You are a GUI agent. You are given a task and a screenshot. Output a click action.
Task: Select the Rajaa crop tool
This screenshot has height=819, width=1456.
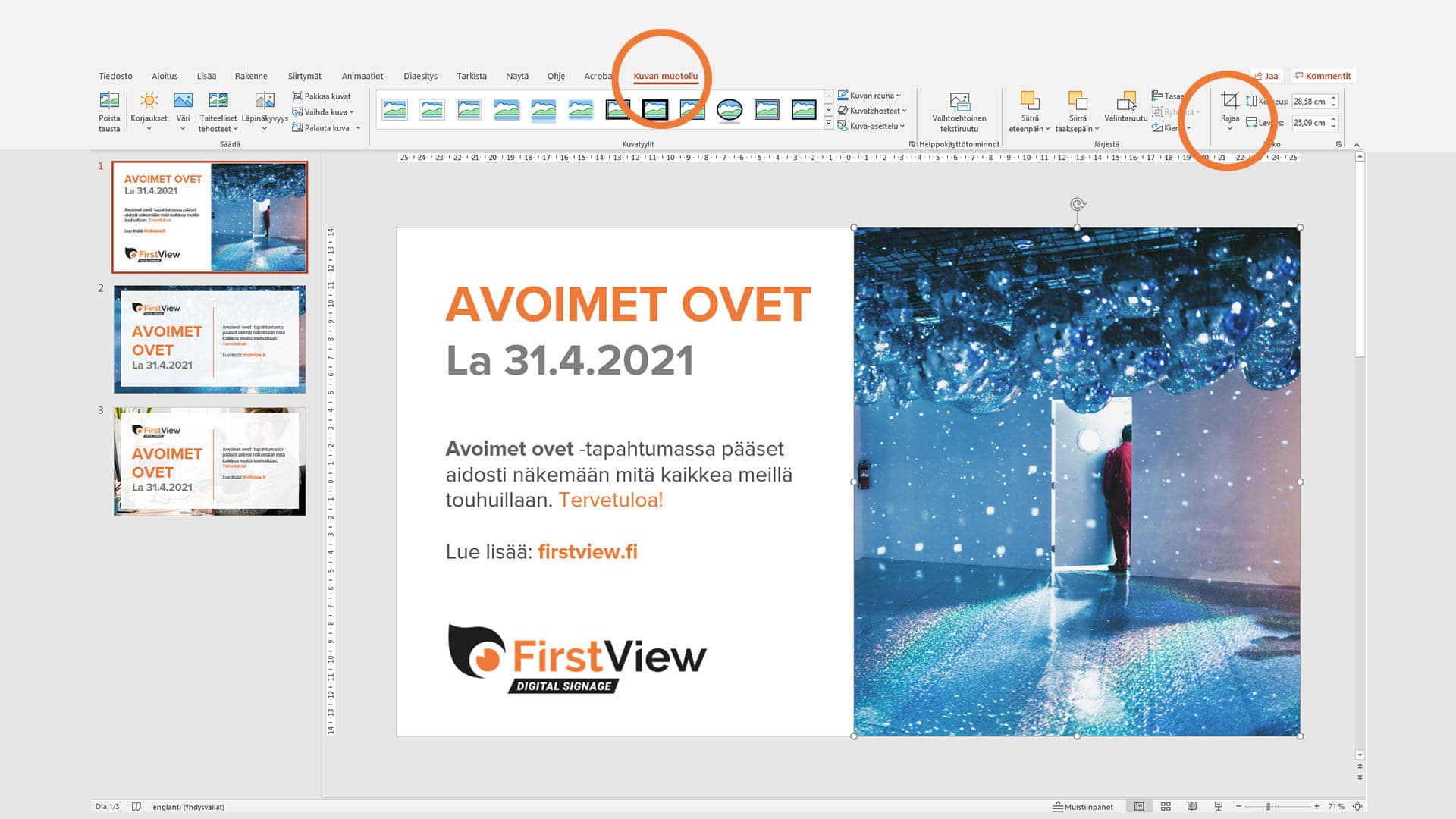pyautogui.click(x=1230, y=111)
